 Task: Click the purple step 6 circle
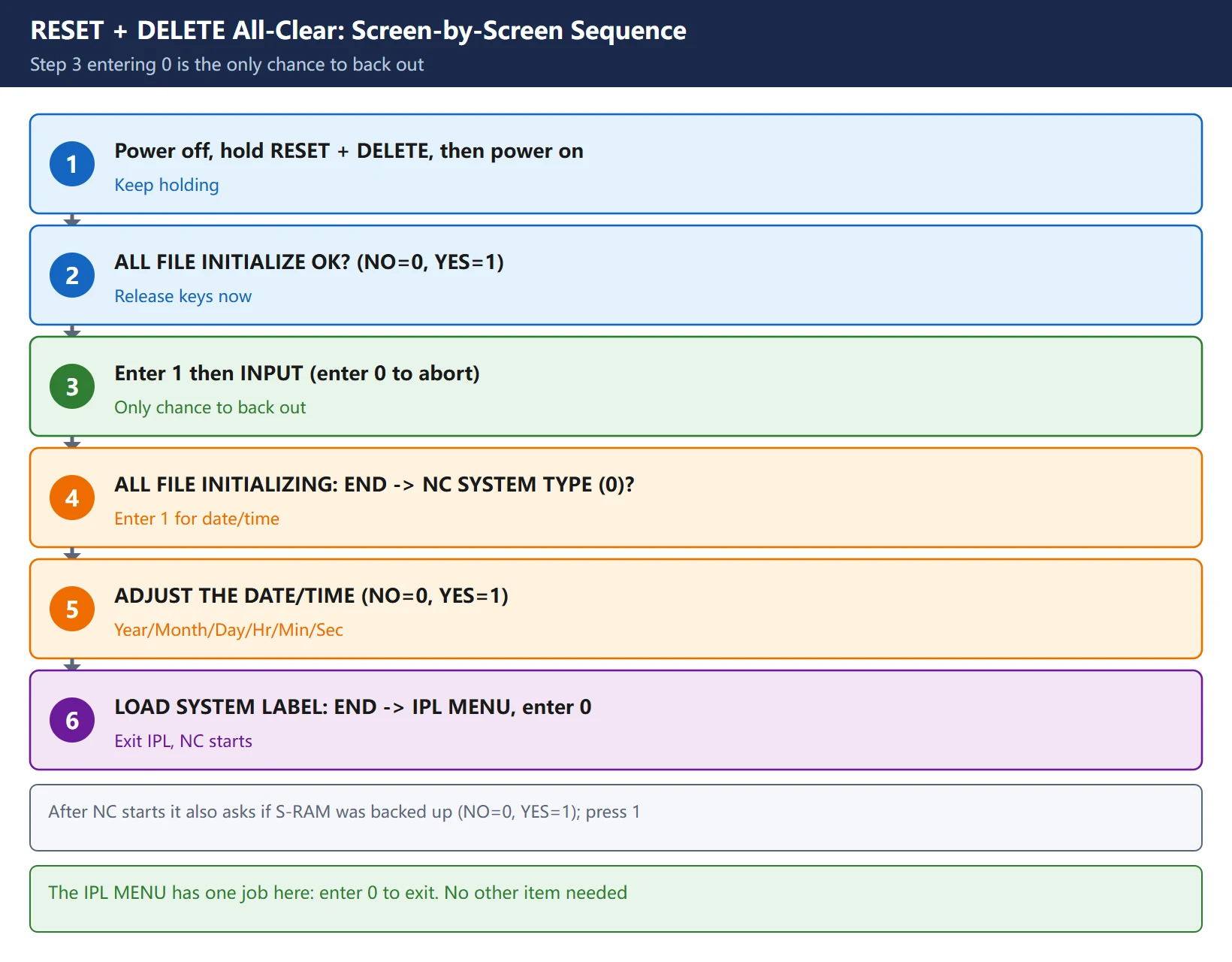[x=72, y=720]
